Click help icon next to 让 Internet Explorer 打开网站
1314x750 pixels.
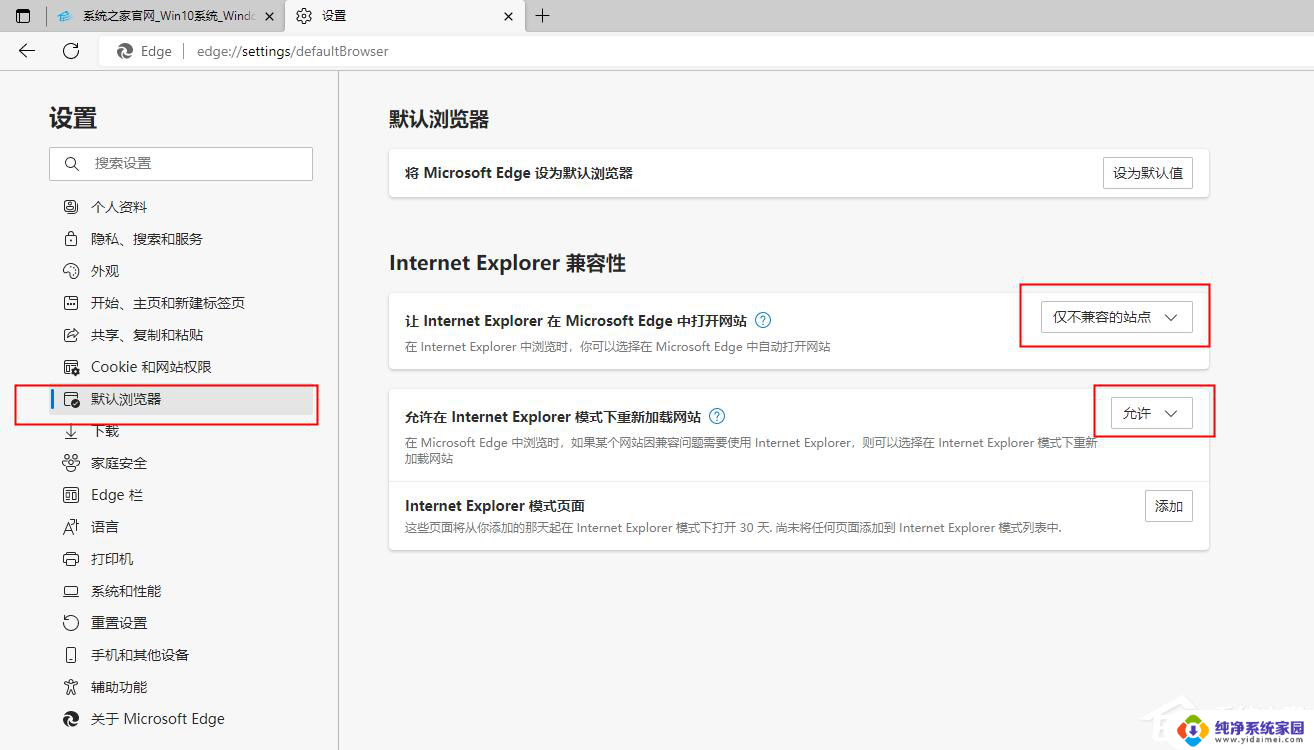coord(763,320)
